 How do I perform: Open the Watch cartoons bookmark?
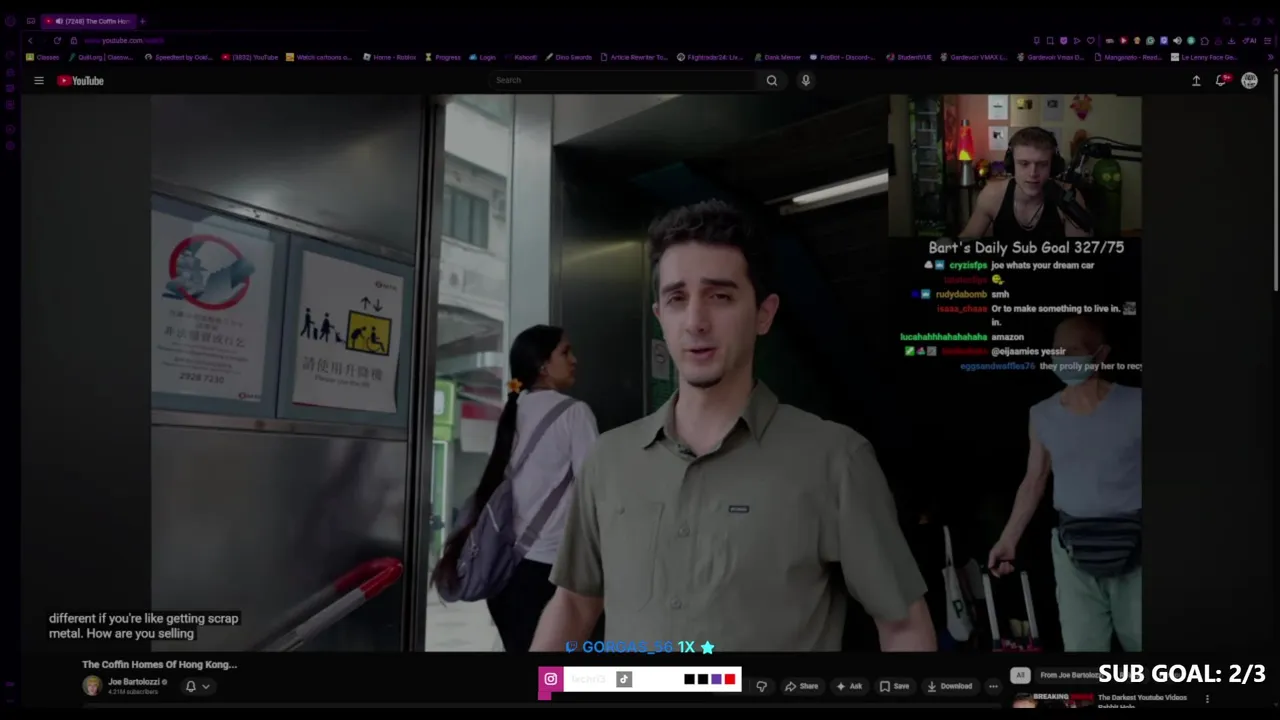(x=319, y=57)
